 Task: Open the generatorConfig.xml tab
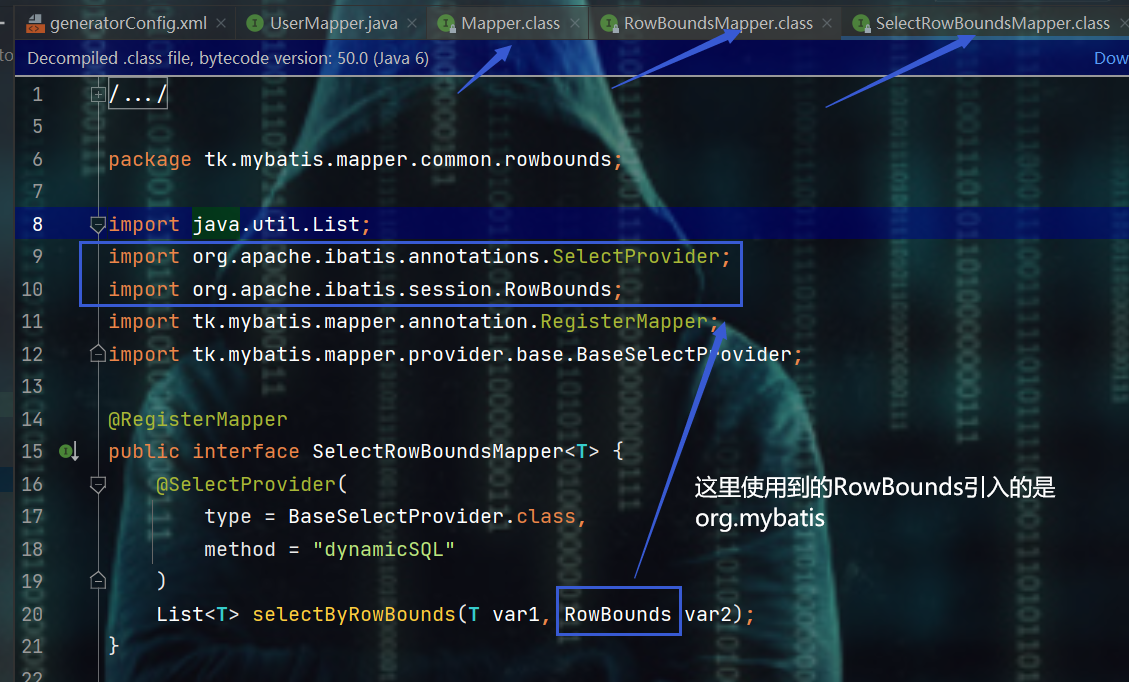(x=125, y=22)
